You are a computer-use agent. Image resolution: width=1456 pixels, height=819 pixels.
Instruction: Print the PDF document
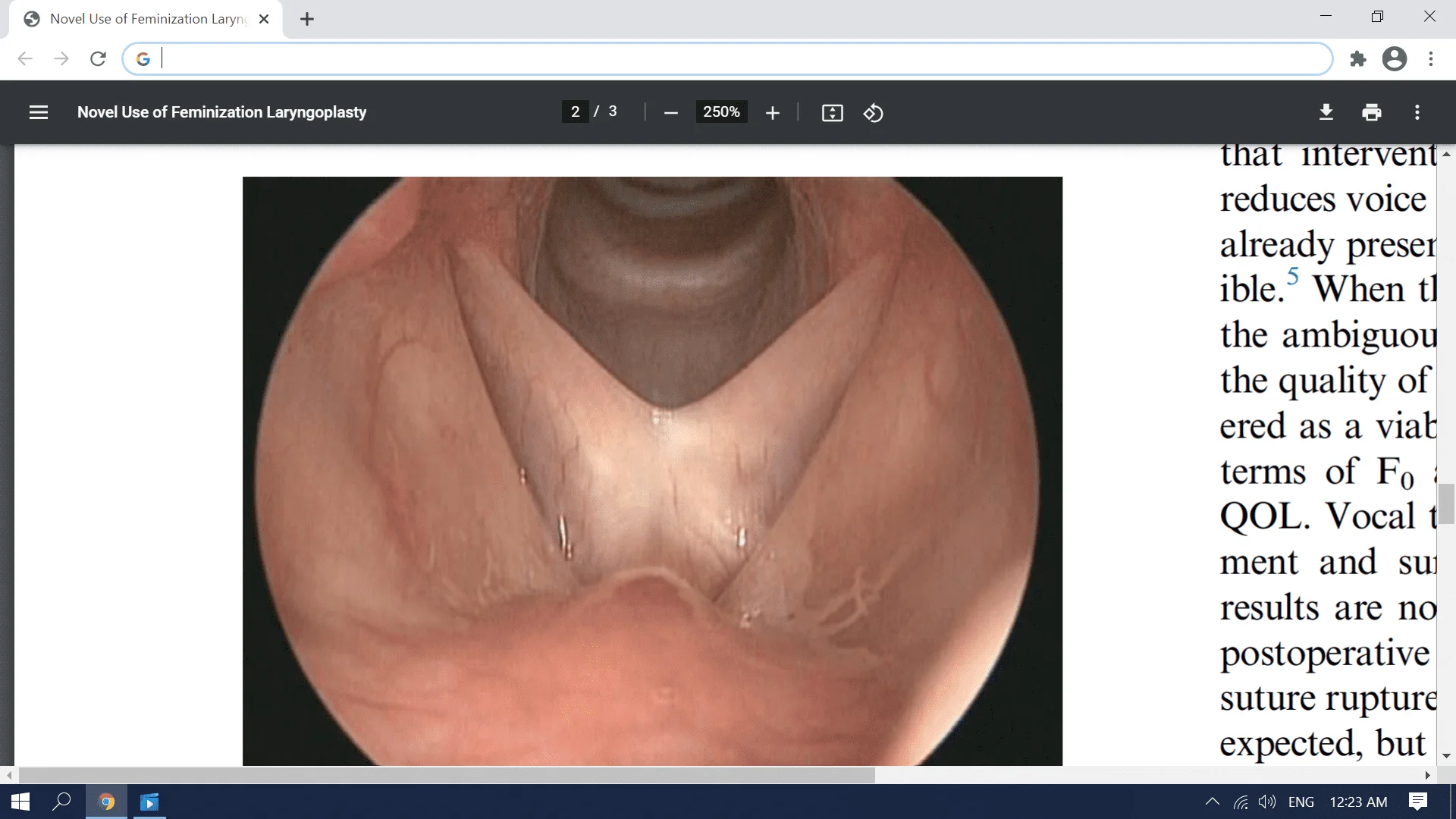coord(1371,112)
